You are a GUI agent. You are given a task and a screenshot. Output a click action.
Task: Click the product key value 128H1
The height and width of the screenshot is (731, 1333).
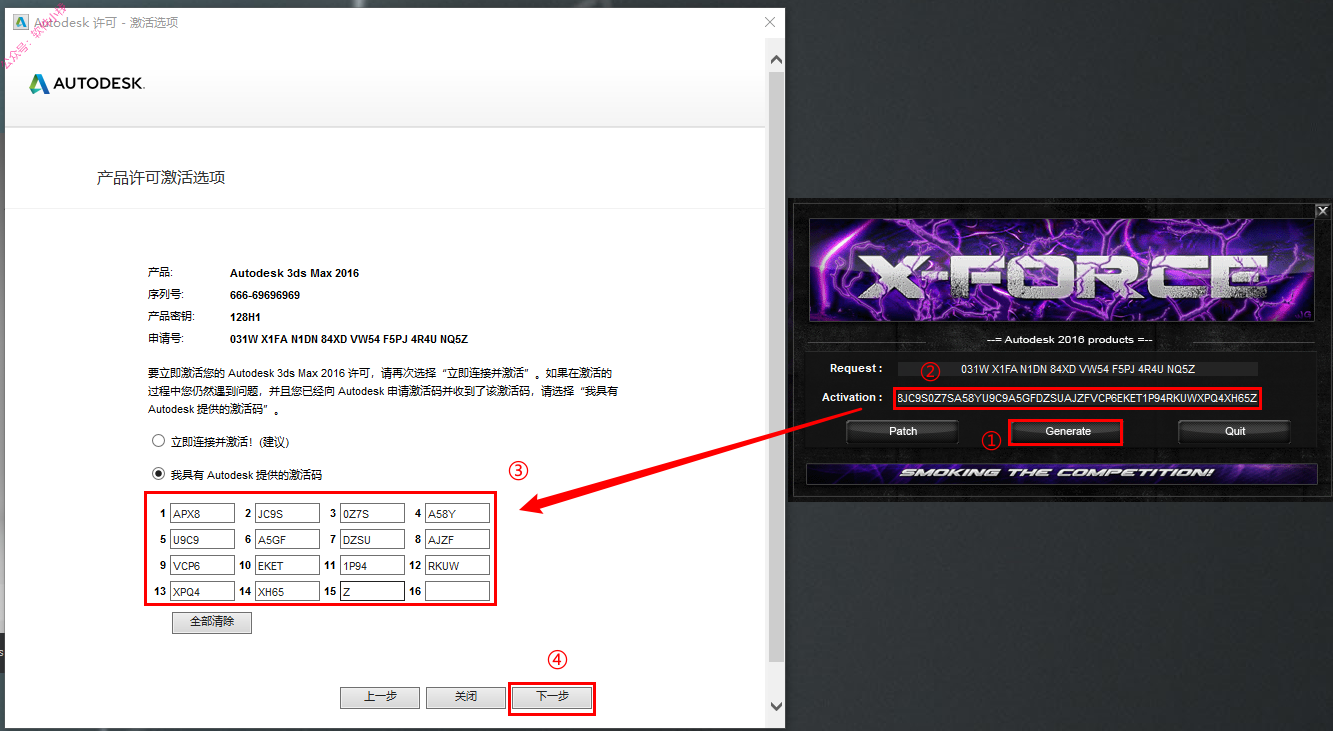(x=246, y=317)
